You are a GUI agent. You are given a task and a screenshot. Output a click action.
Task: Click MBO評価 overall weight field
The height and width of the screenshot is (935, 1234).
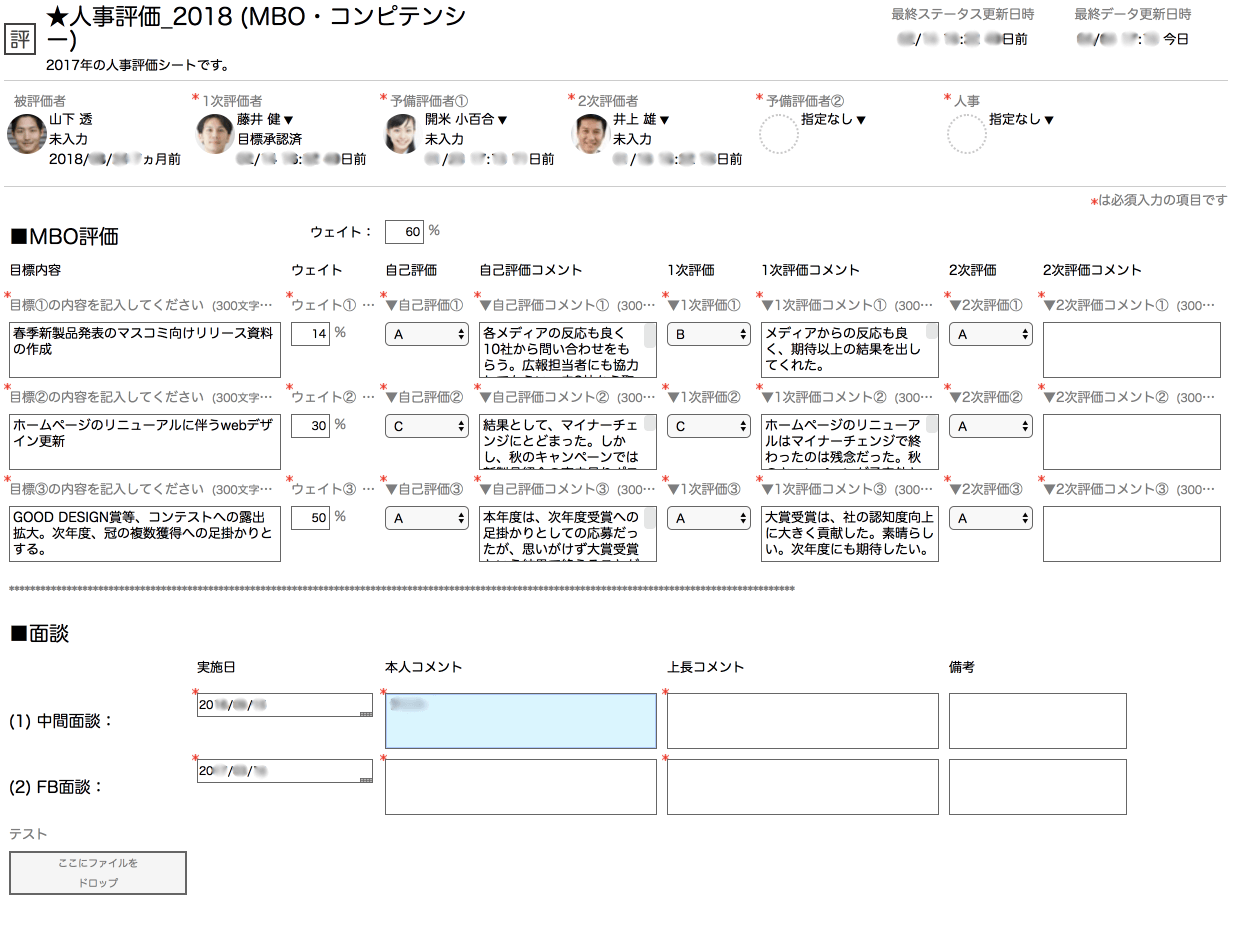tap(404, 232)
